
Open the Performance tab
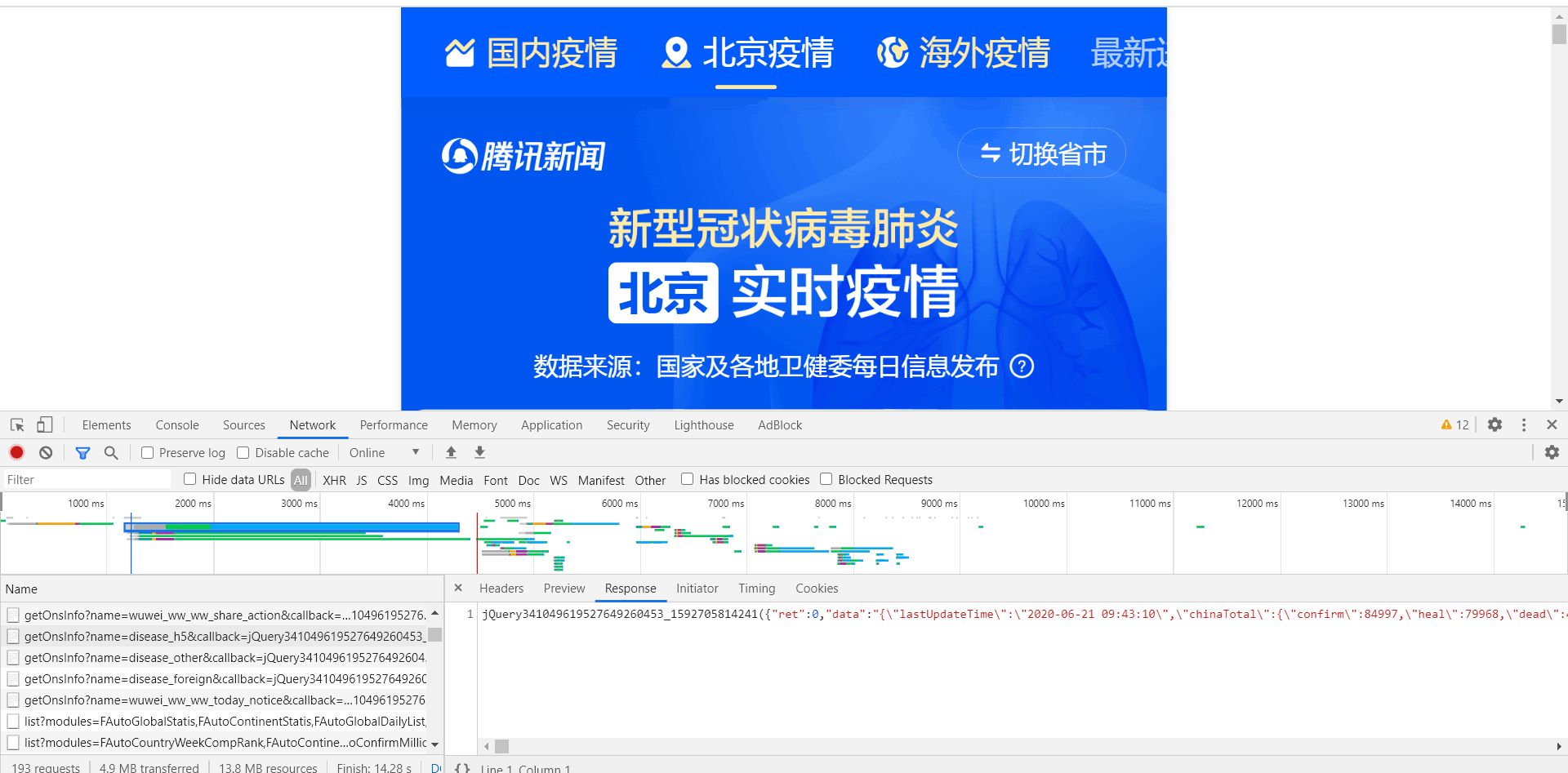click(x=394, y=425)
